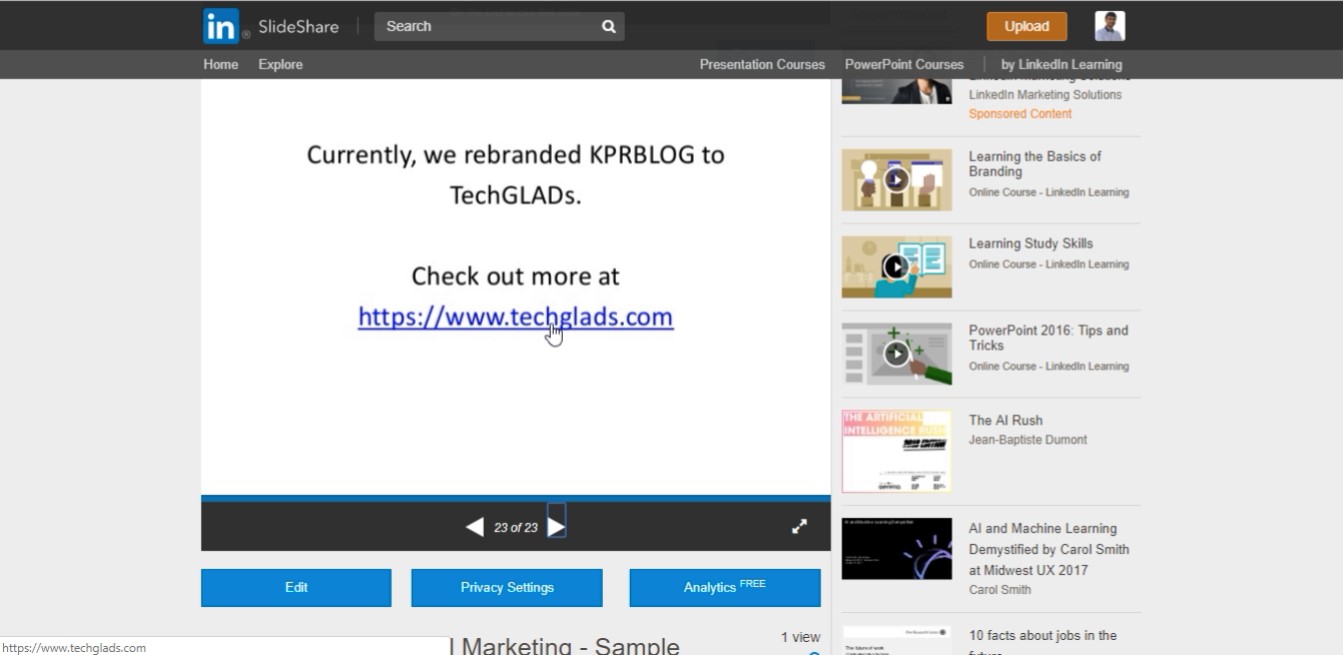
Task: Click the slide progress bar
Action: (516, 498)
